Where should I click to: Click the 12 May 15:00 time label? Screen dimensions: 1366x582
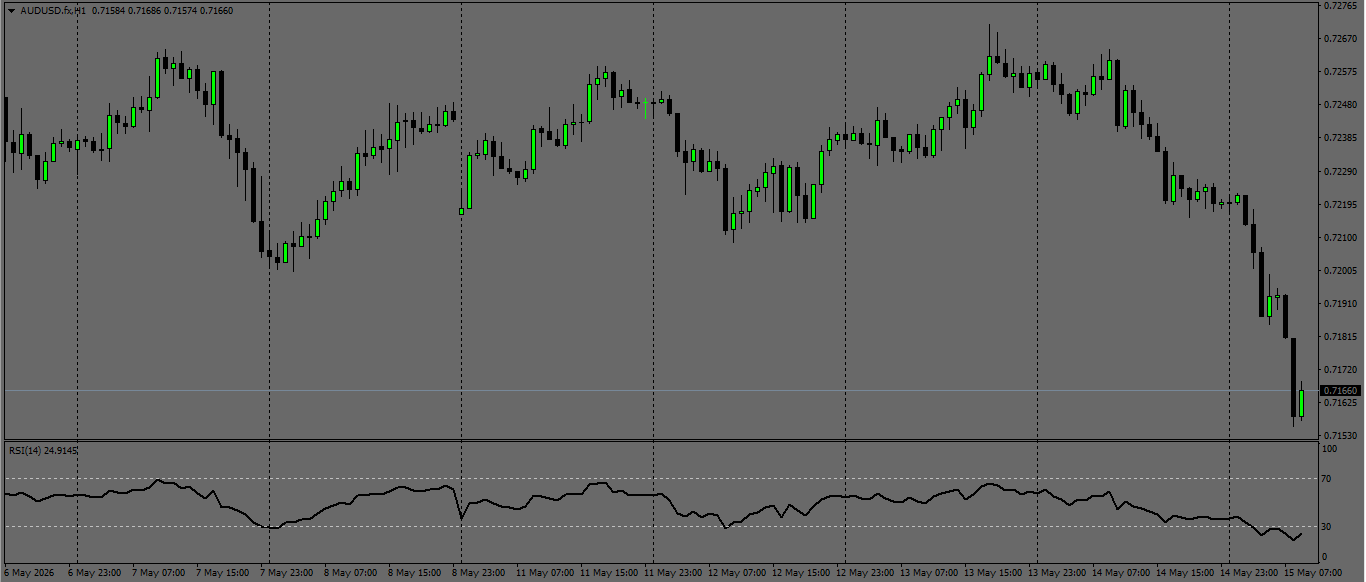tap(800, 573)
